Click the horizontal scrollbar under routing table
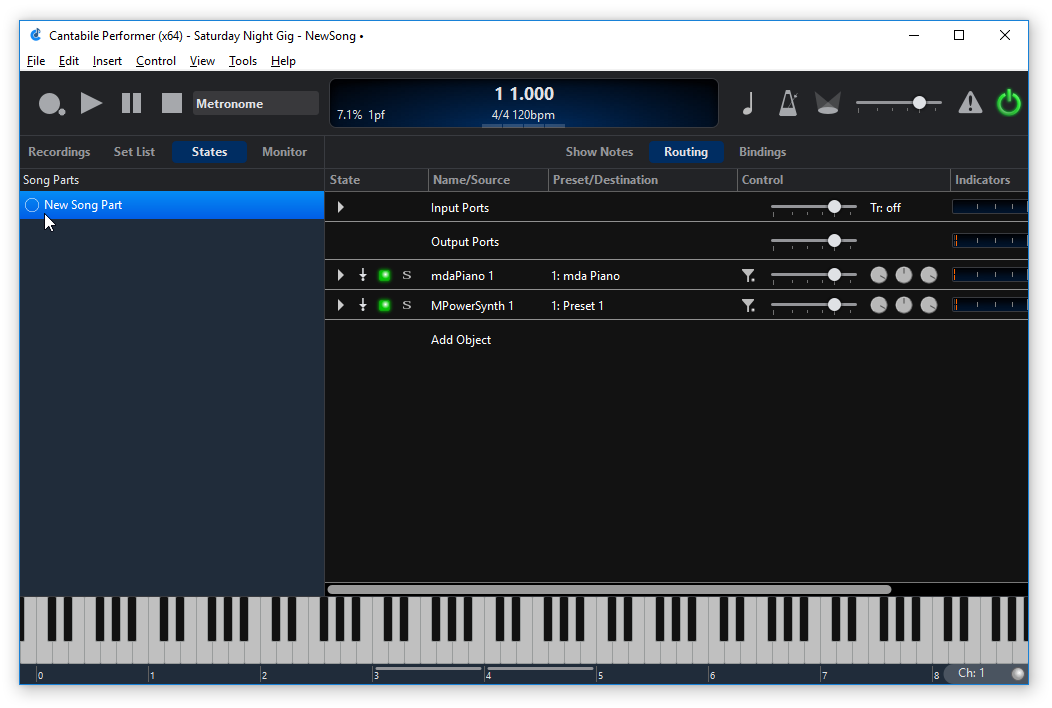1052x708 pixels. pos(609,589)
